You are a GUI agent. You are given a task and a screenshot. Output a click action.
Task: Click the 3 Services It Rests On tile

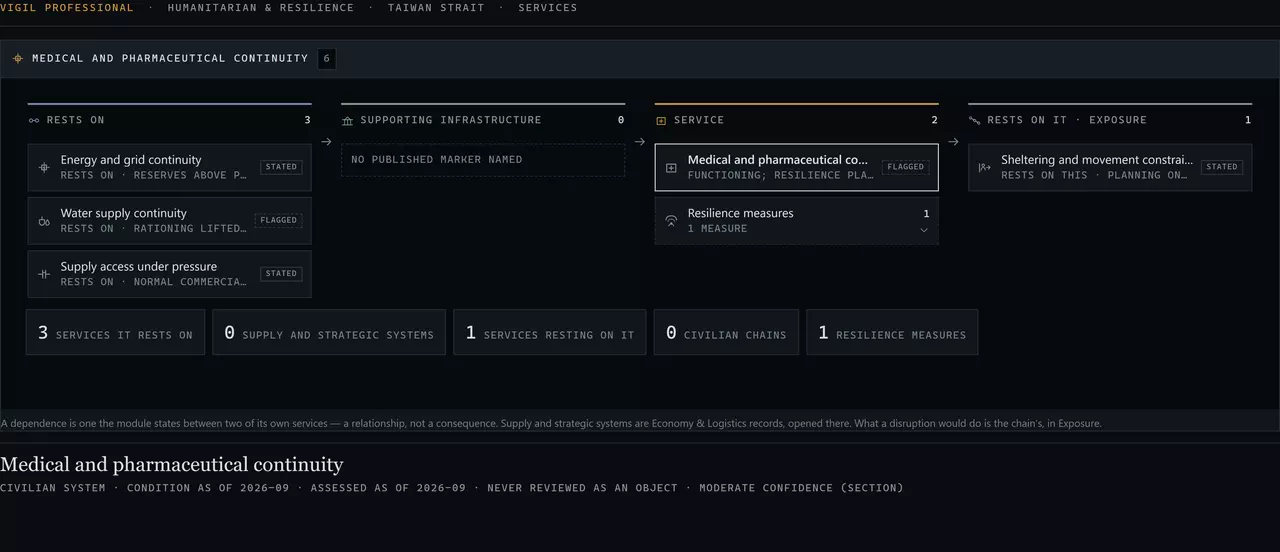coord(115,333)
